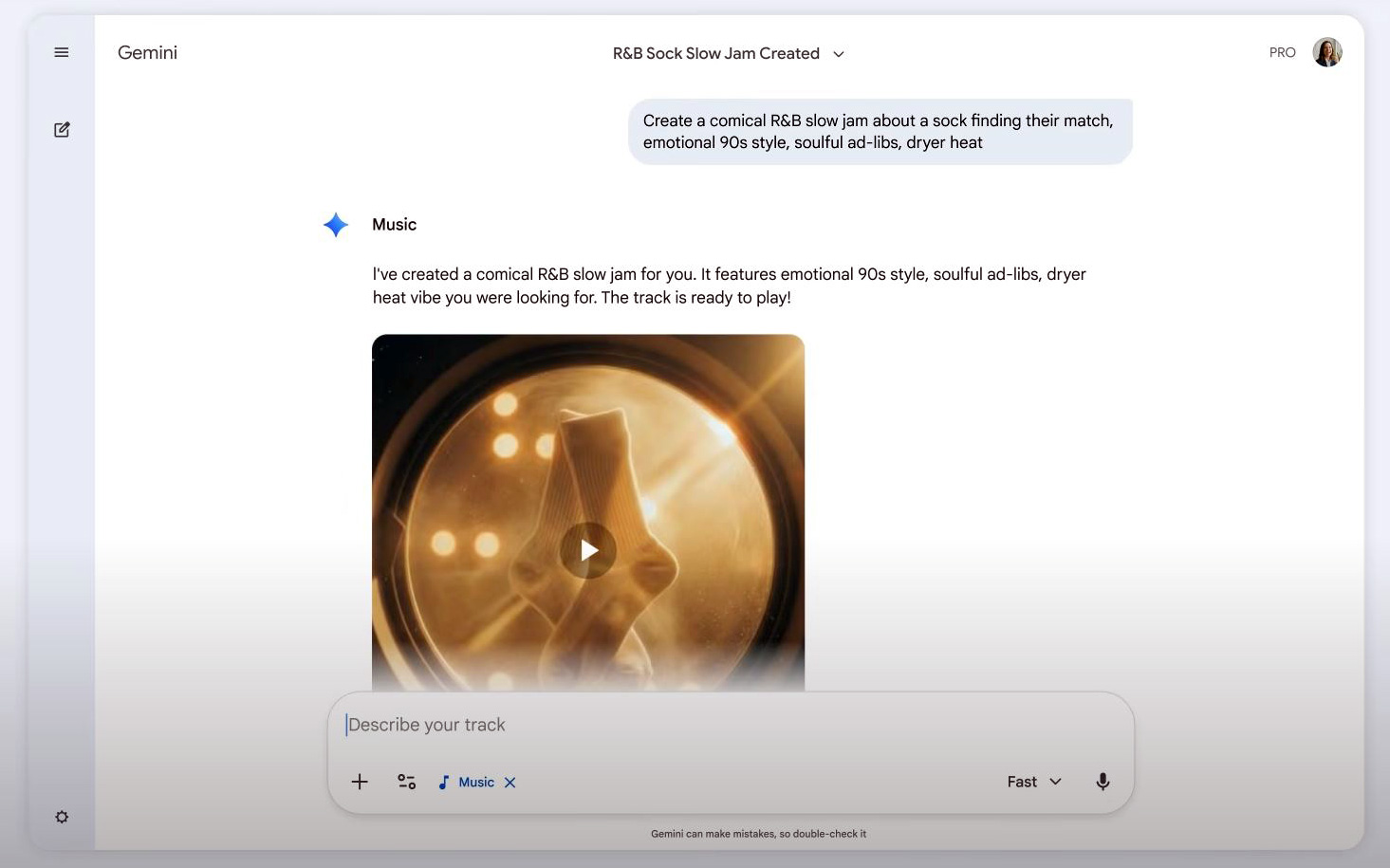The width and height of the screenshot is (1390, 868).
Task: Click the blue Gemini sparkle icon
Action: click(x=336, y=225)
